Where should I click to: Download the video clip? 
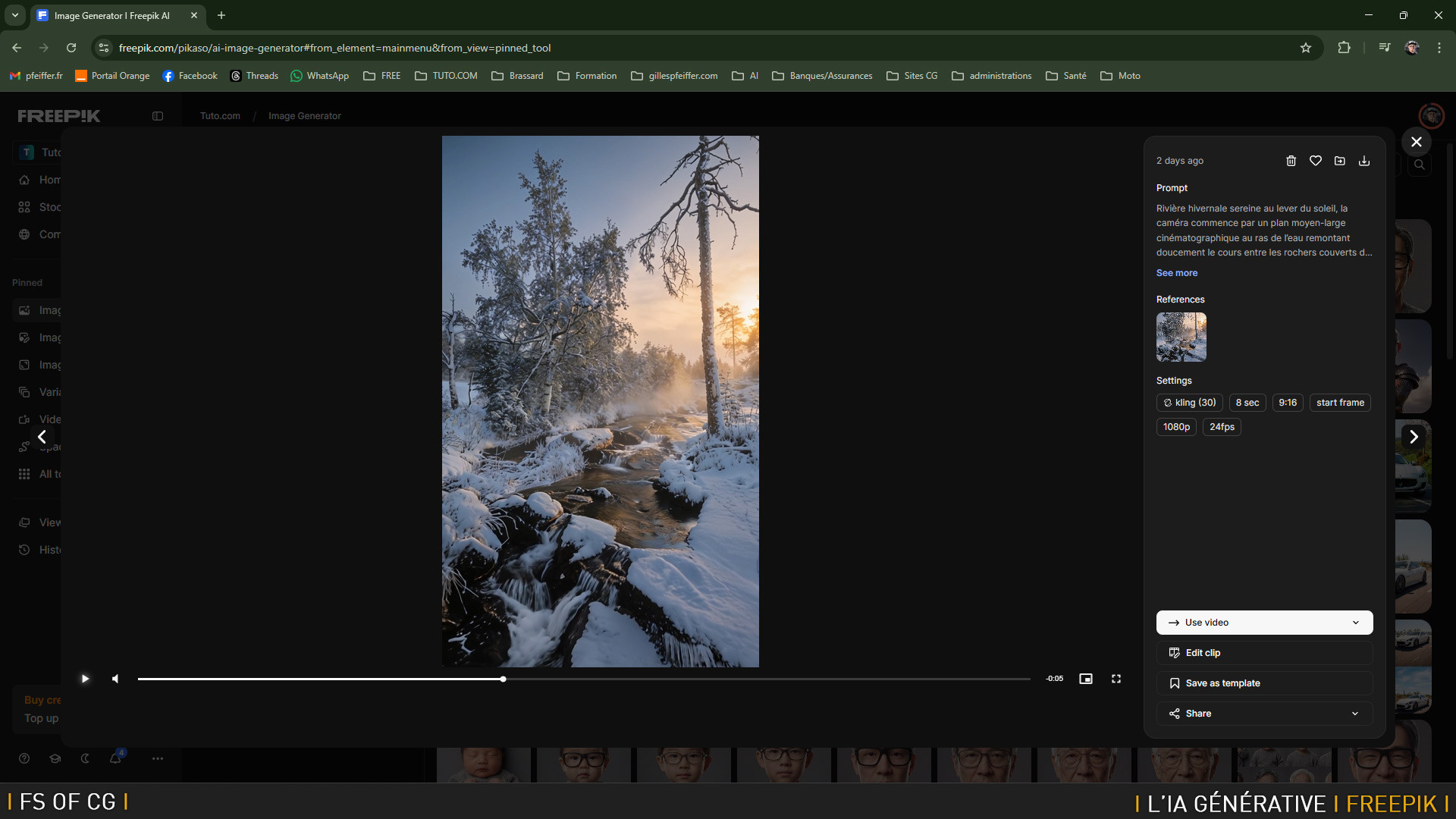[1364, 161]
